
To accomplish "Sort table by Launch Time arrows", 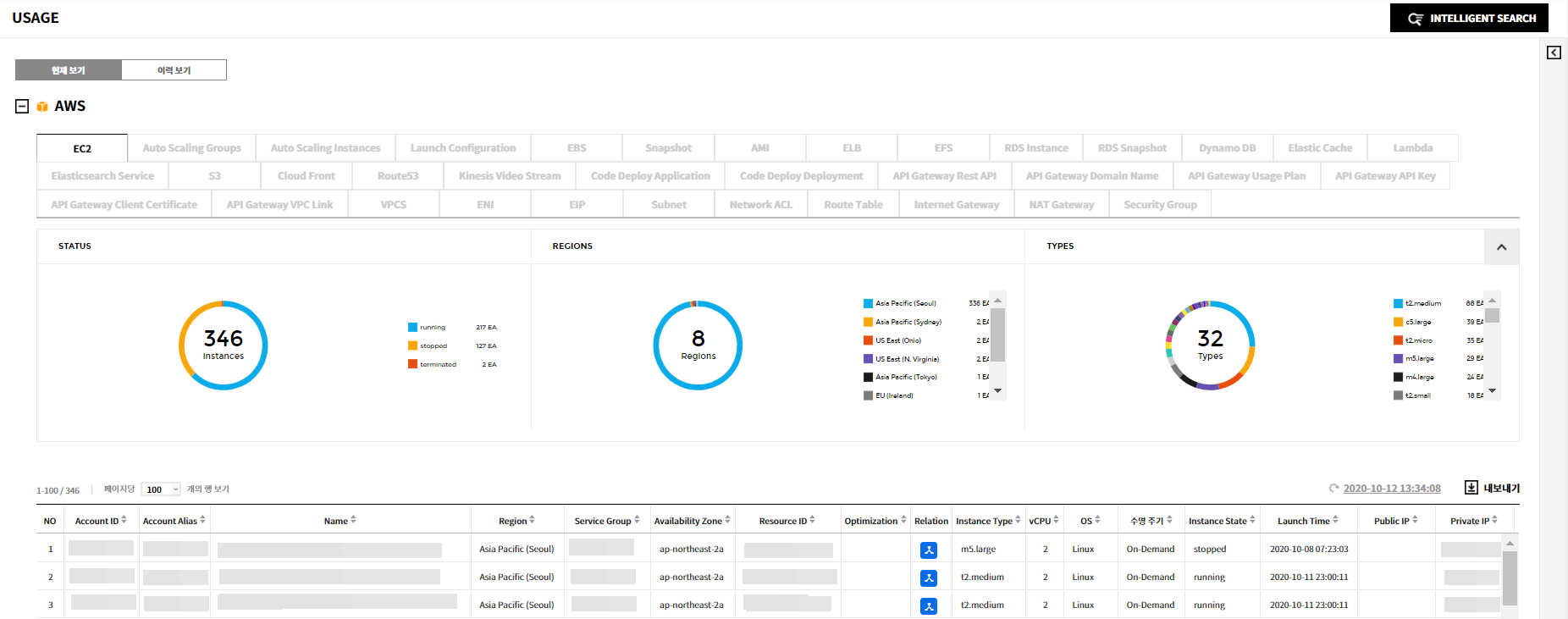I will click(x=1335, y=520).
